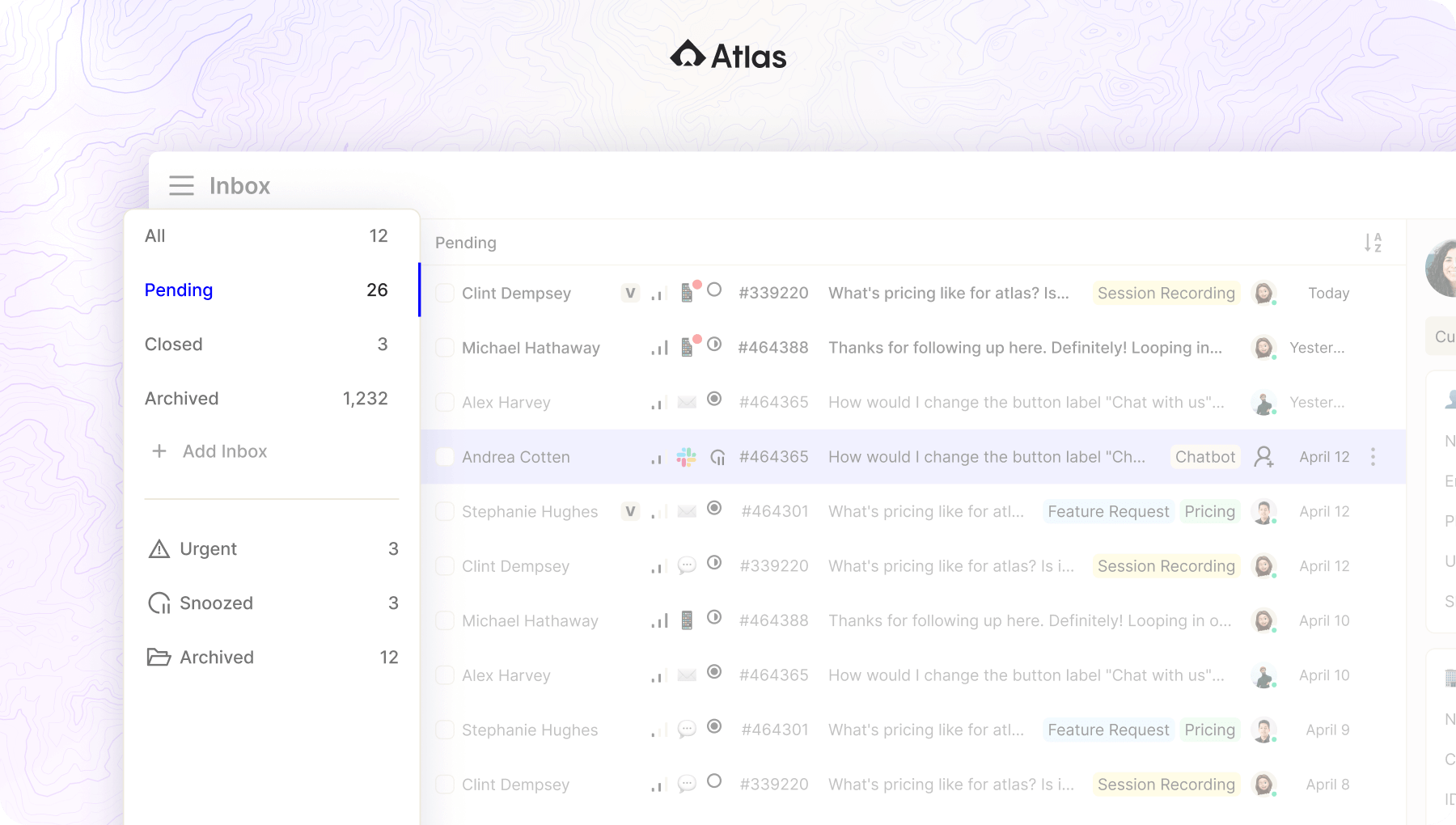The image size is (1456, 825).
Task: Open the hamburger menu next to Inbox
Action: (x=181, y=186)
